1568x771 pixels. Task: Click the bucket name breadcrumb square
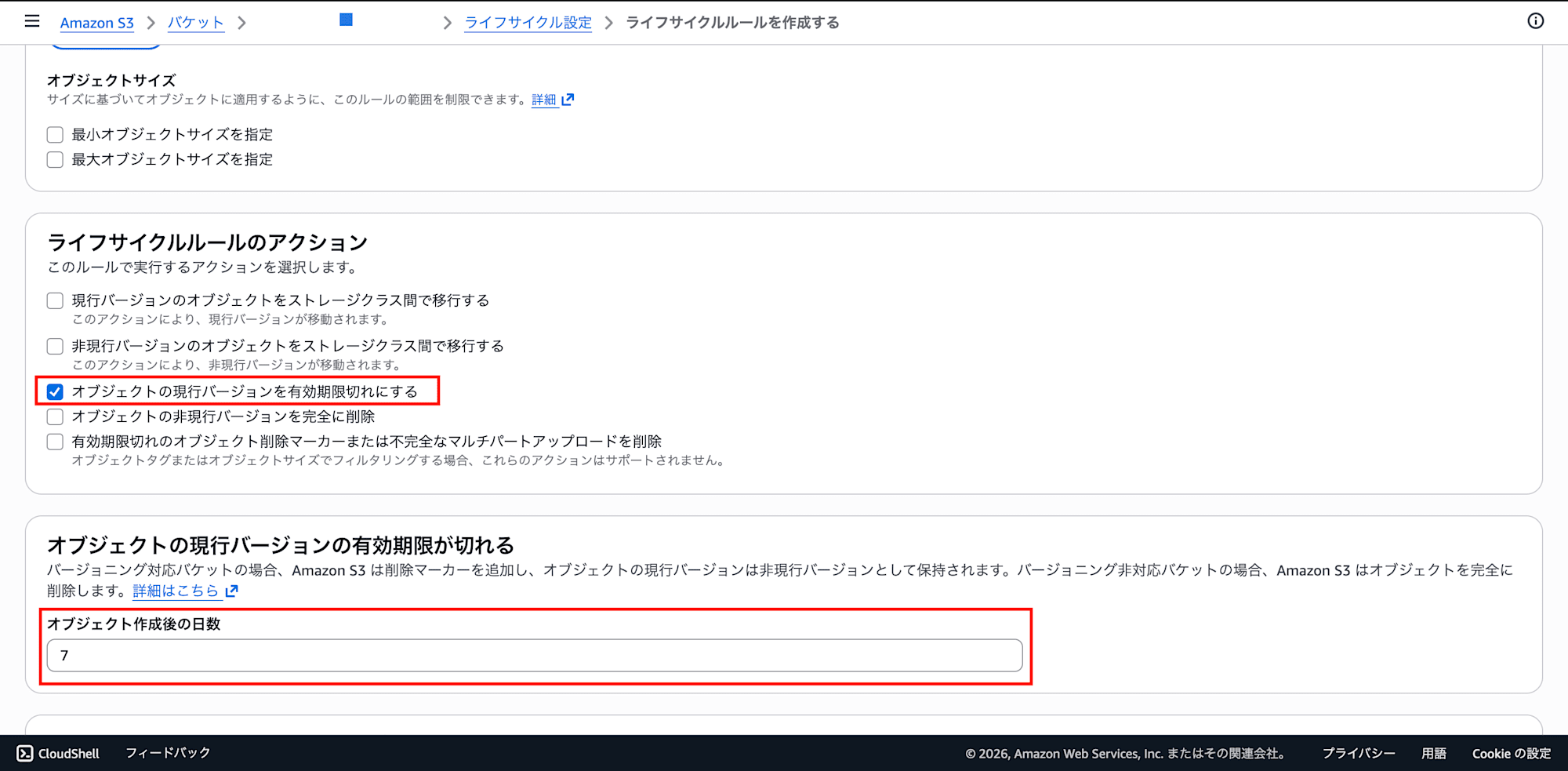pyautogui.click(x=346, y=20)
